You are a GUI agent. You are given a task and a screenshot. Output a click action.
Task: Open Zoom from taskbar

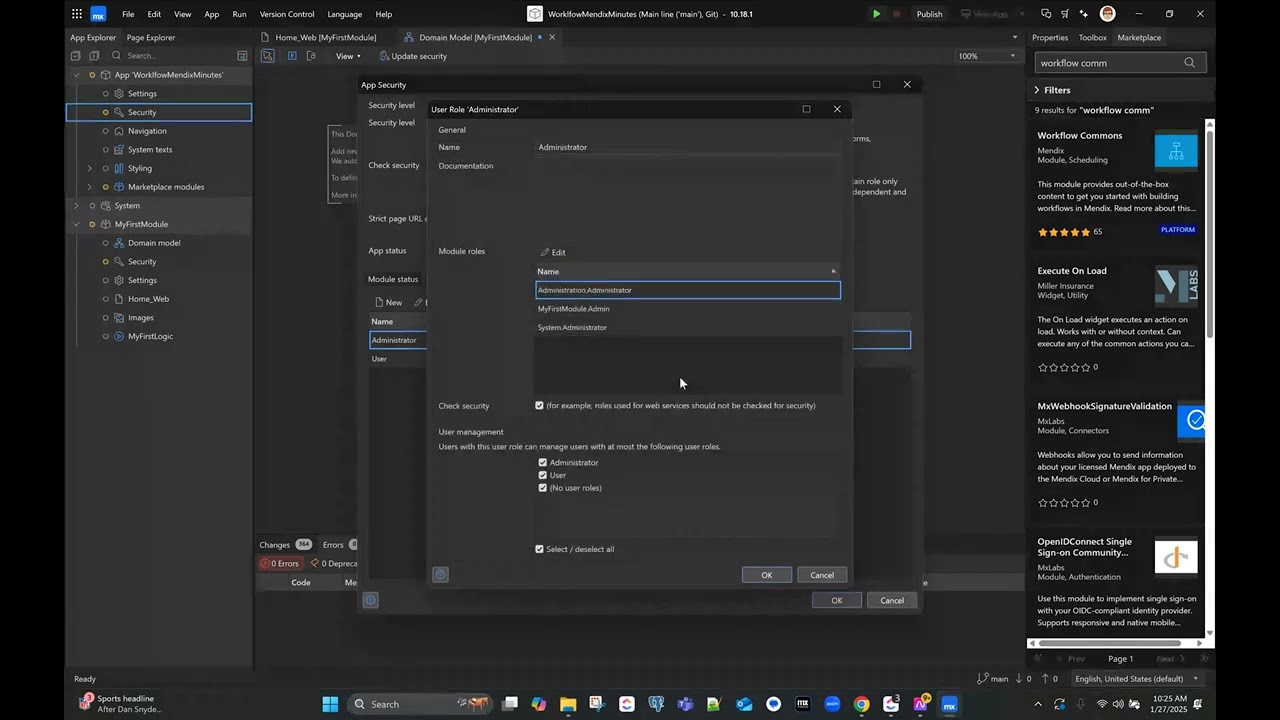point(832,704)
